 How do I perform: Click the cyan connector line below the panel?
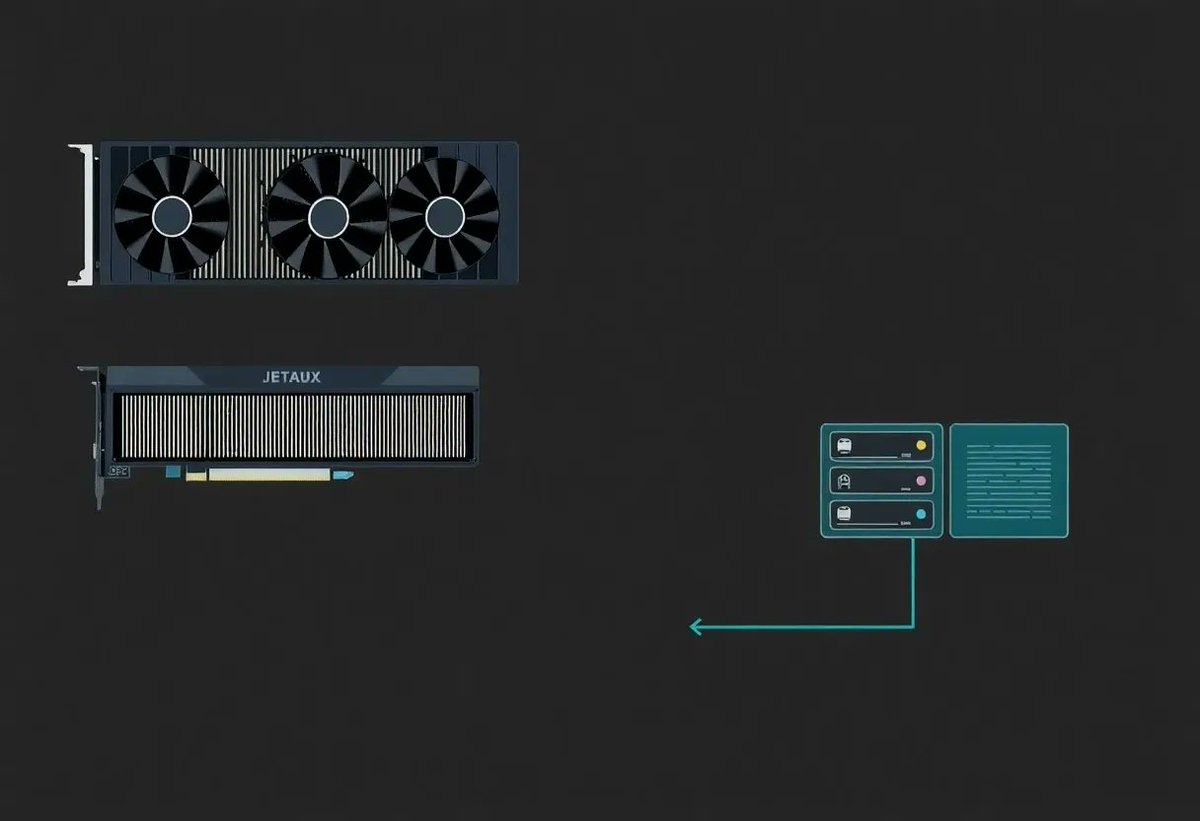(915, 585)
